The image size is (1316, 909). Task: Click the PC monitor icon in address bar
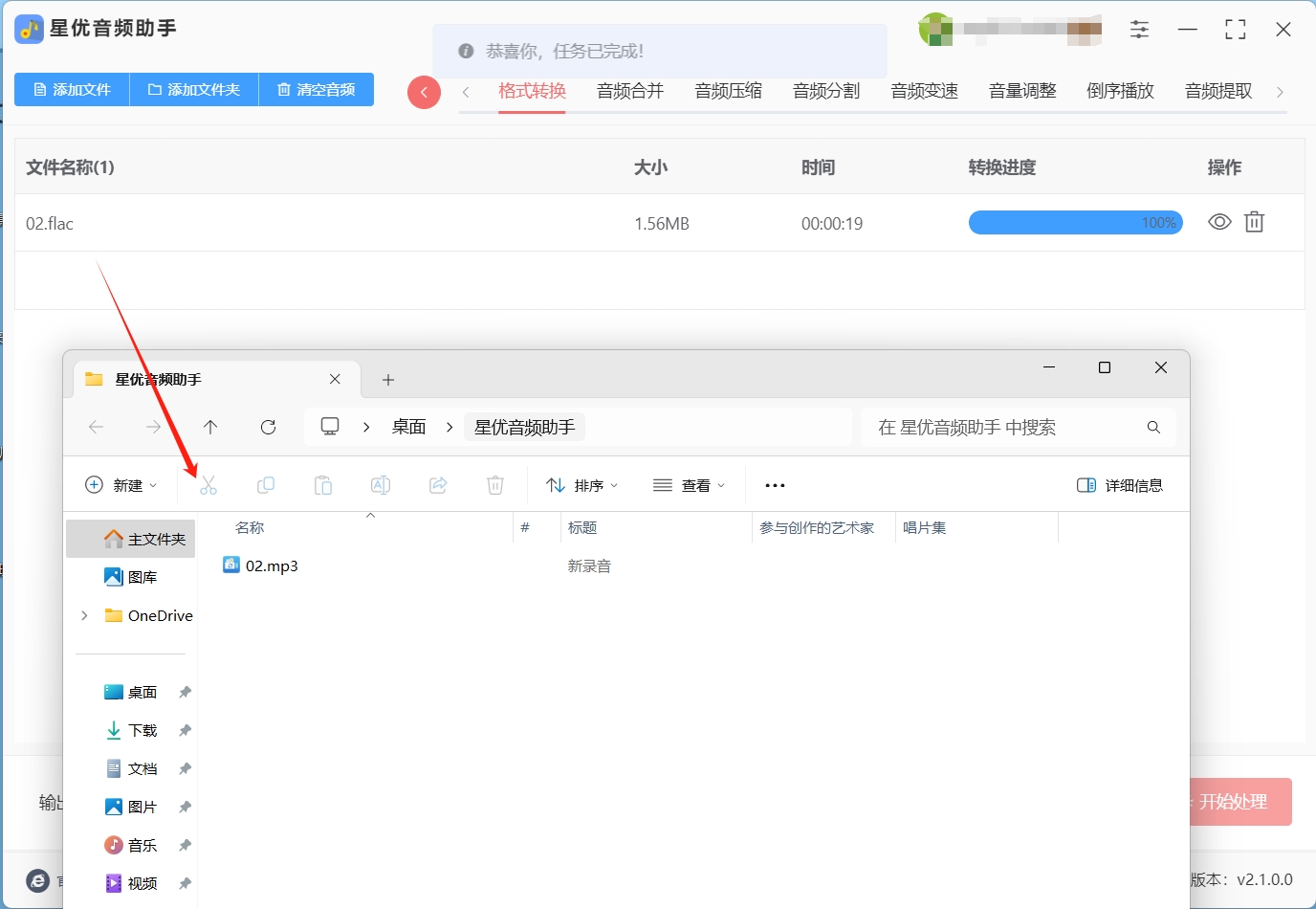pyautogui.click(x=330, y=426)
